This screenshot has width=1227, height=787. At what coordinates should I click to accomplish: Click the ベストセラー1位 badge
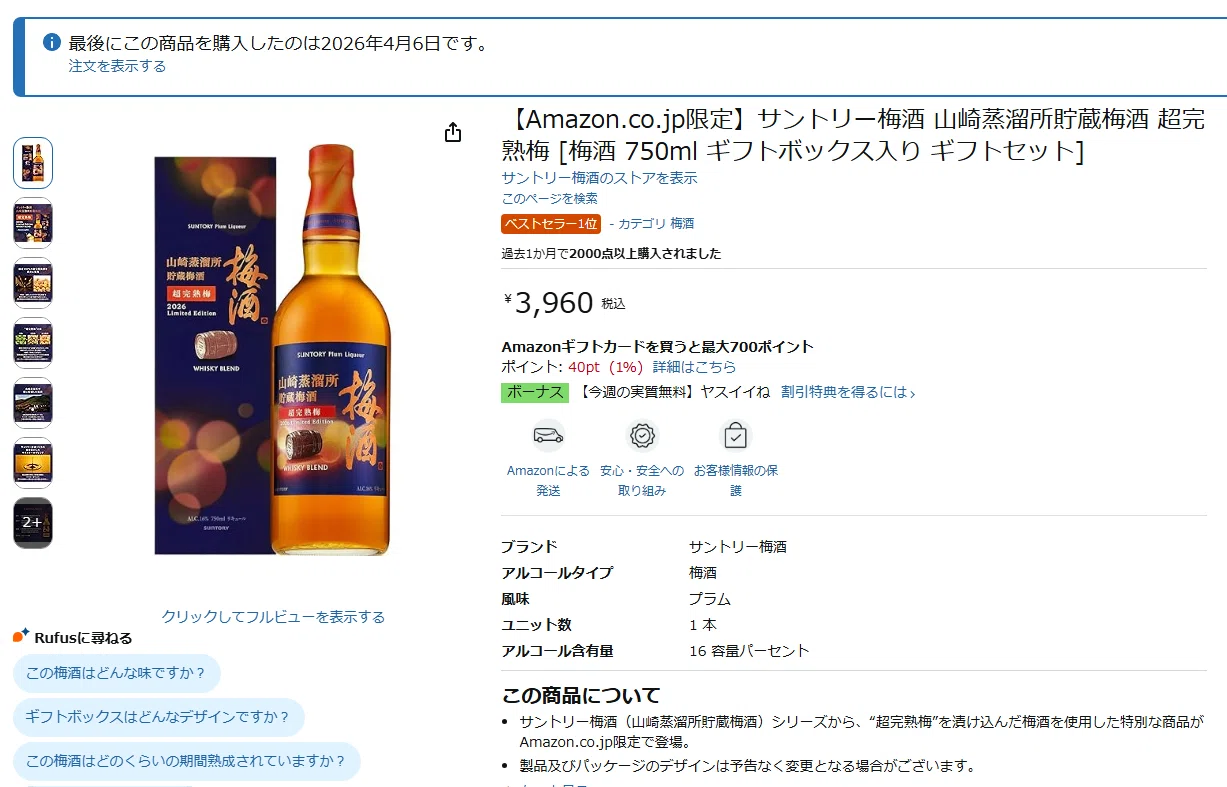tap(551, 224)
